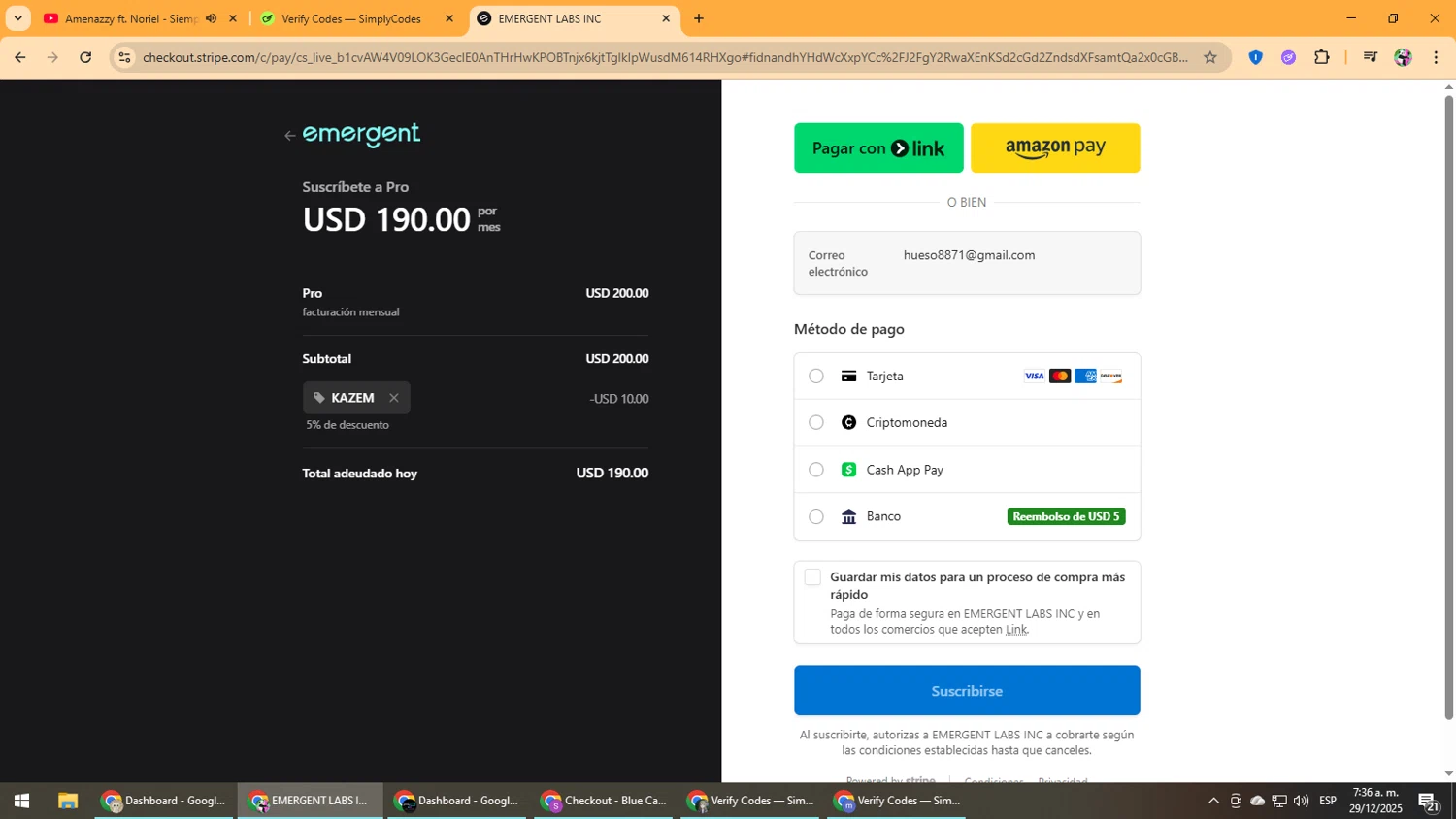This screenshot has height=819, width=1456.
Task: Click the American Express logo
Action: [x=1085, y=377]
